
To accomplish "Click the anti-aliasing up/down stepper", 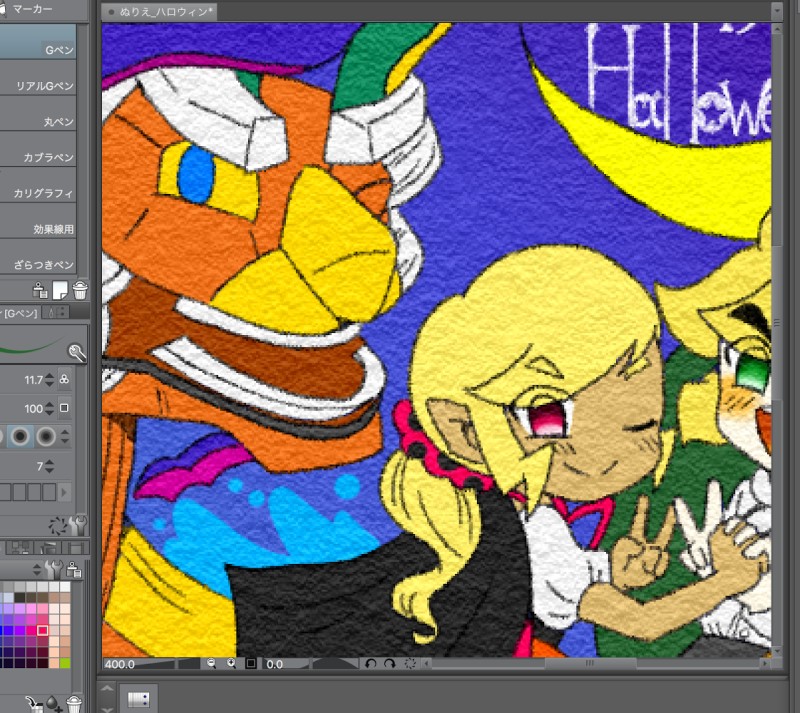I will click(x=65, y=436).
